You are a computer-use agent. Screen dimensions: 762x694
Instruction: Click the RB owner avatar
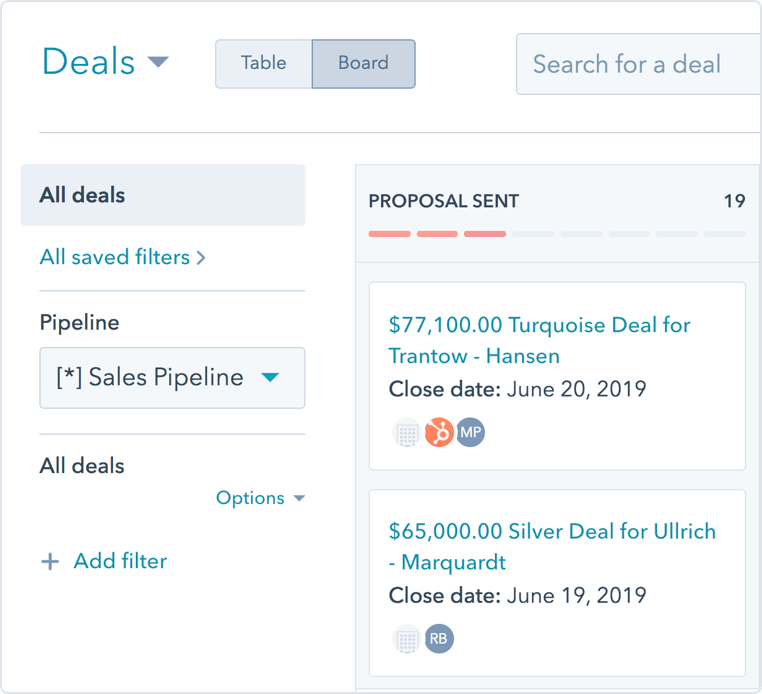pos(439,639)
